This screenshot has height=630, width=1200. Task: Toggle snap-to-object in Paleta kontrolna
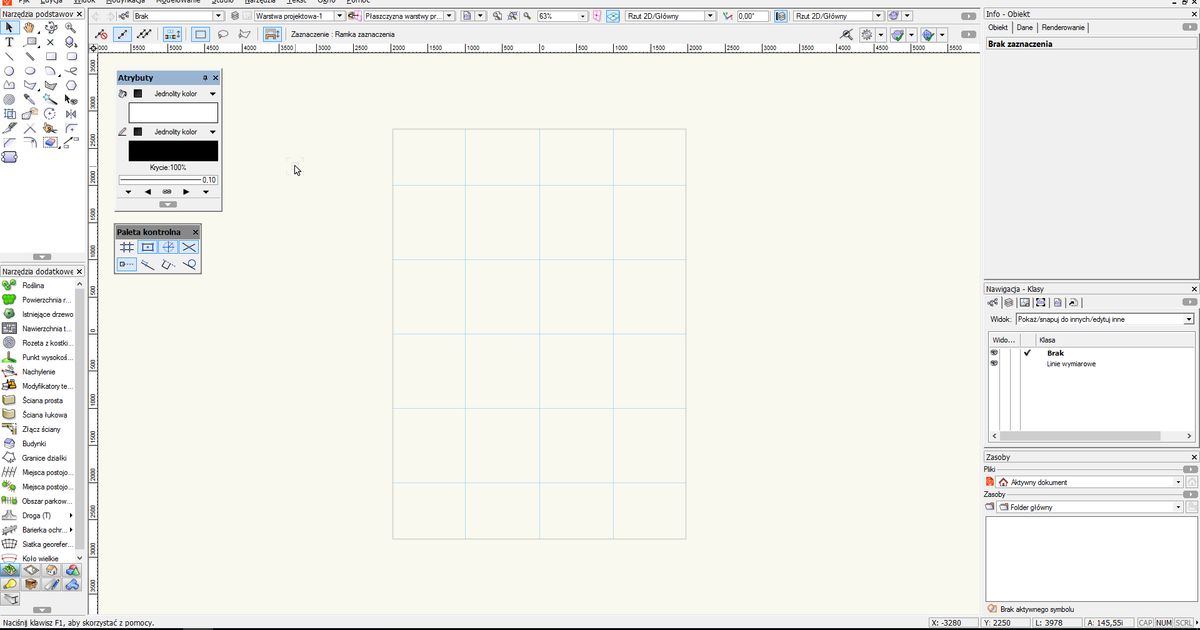[x=148, y=247]
